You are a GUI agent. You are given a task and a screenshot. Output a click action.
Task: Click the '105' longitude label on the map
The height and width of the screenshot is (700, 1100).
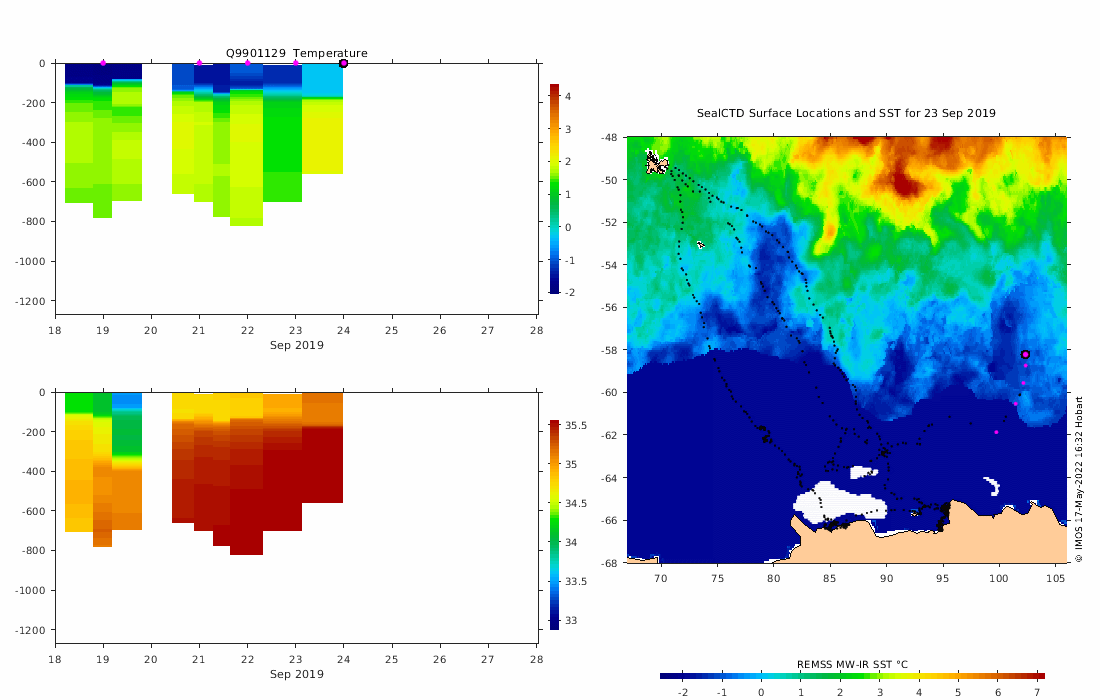tap(1056, 579)
